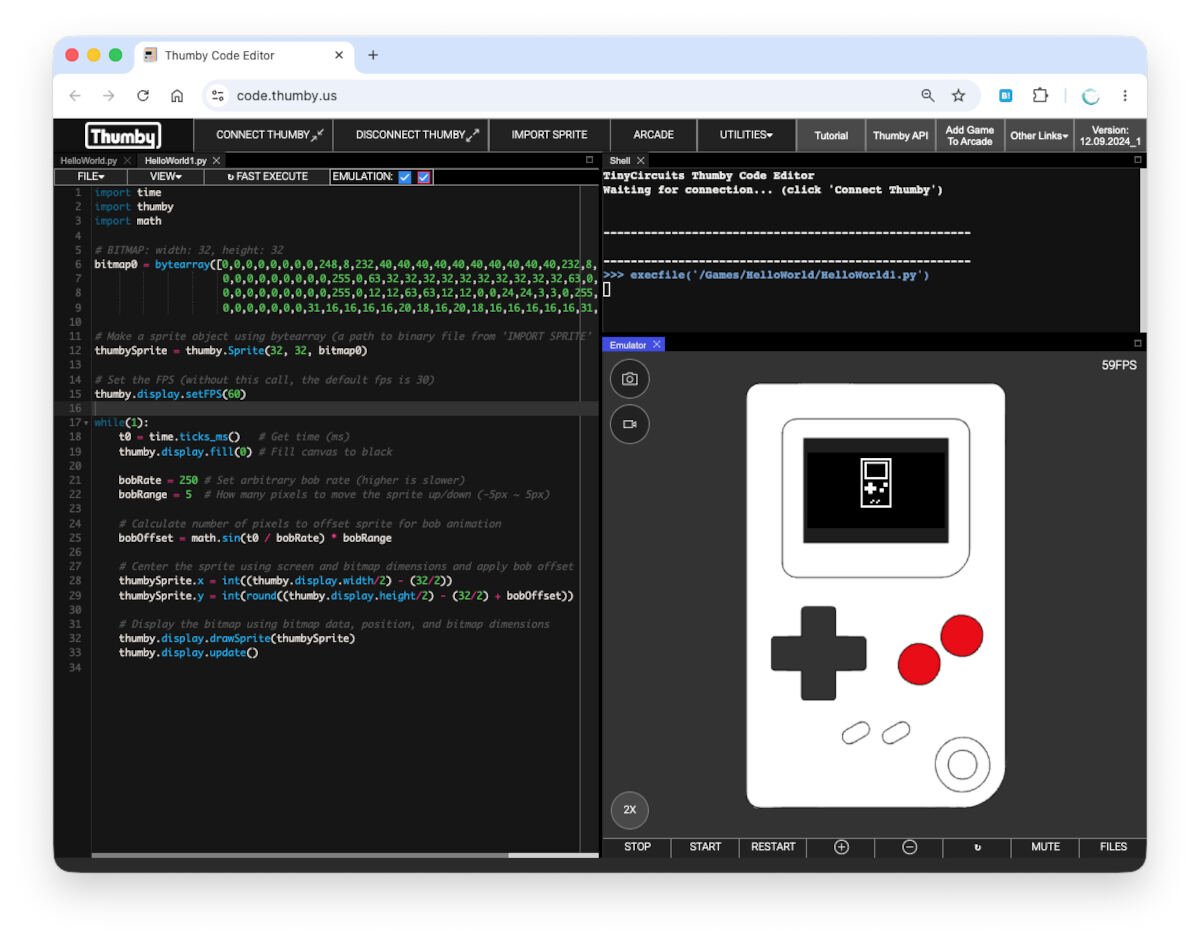
Task: Click the version 12.09.2024_1 label
Action: (1110, 135)
